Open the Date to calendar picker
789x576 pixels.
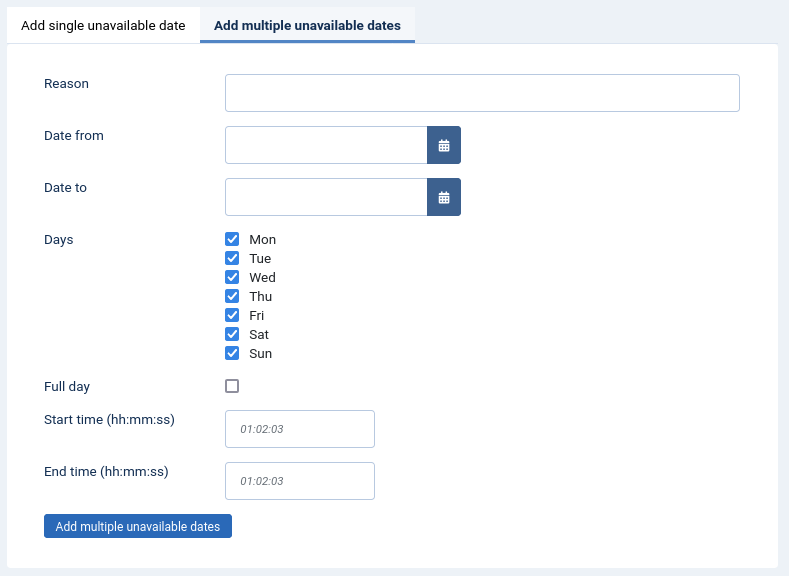click(444, 197)
